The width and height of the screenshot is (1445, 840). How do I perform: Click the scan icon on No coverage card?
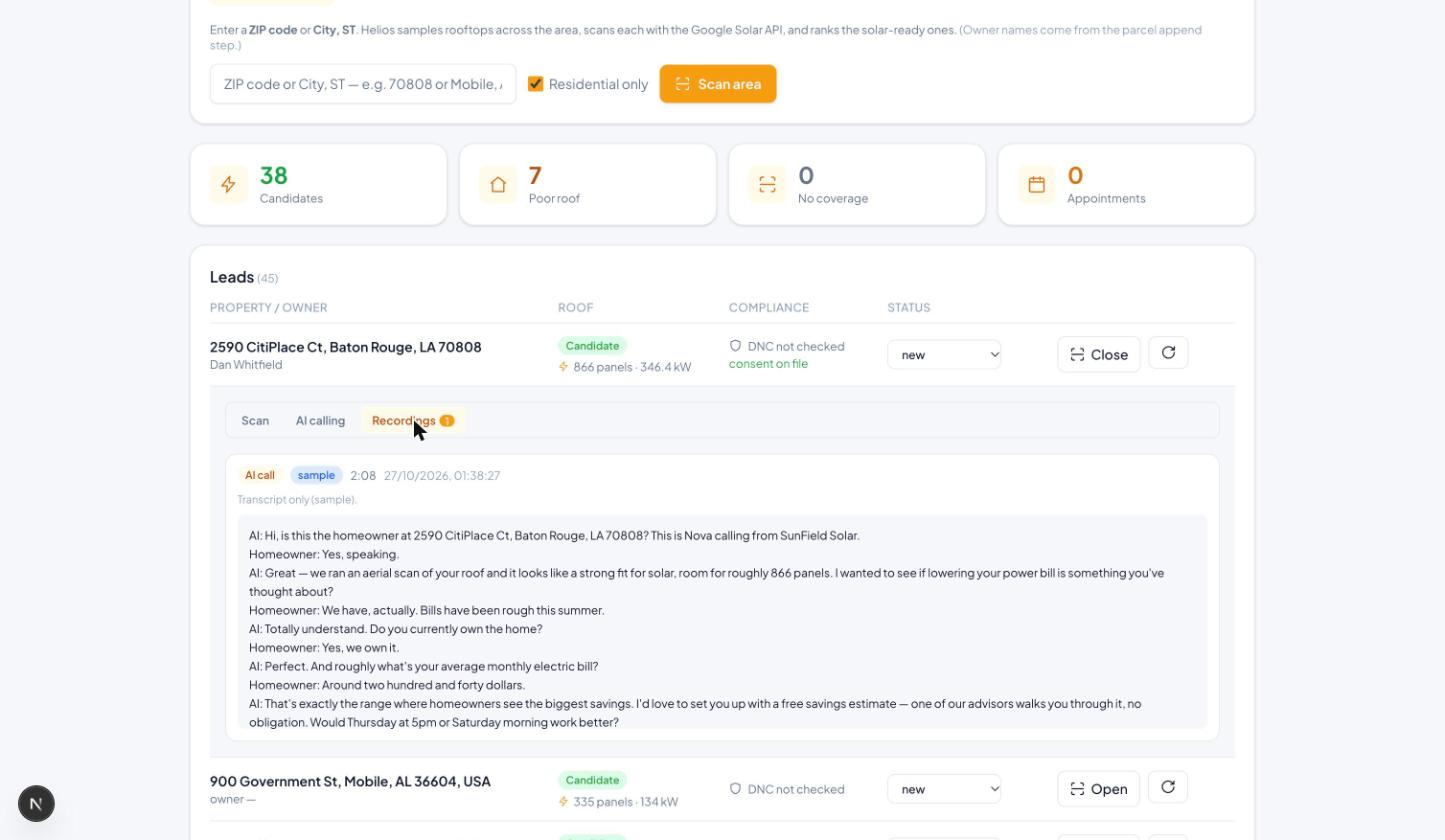tap(767, 184)
